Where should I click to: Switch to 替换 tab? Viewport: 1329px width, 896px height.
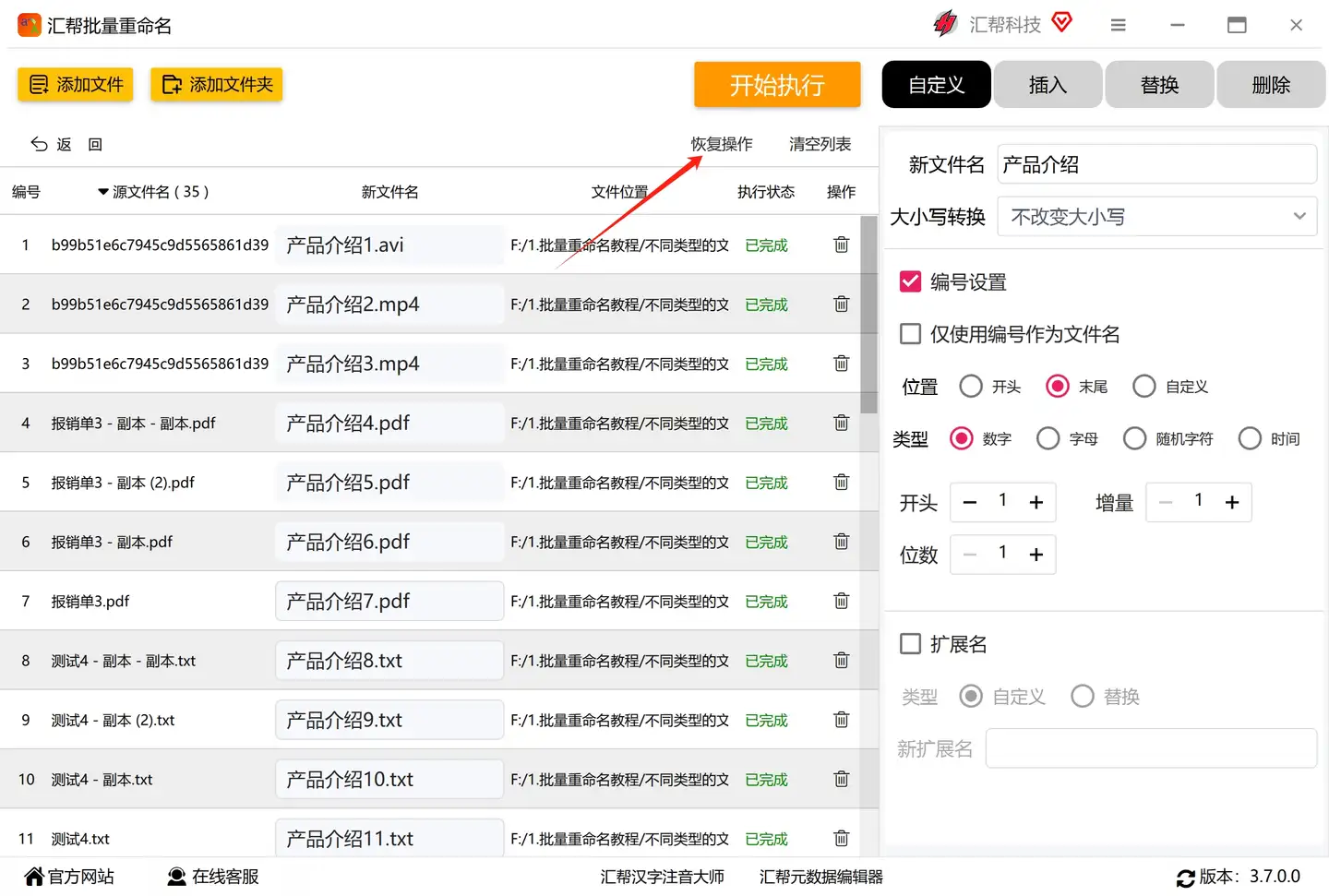coord(1159,85)
